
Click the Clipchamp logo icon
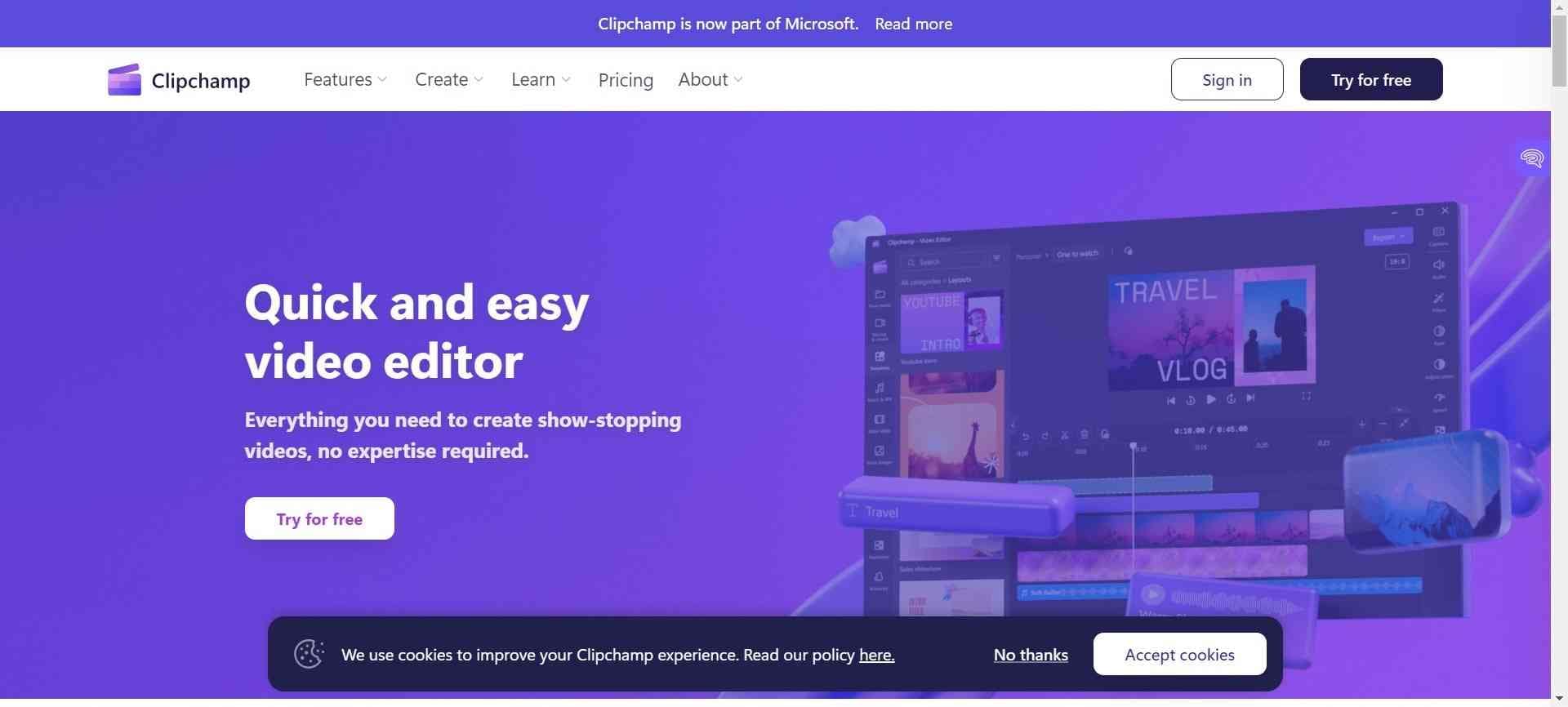[124, 80]
